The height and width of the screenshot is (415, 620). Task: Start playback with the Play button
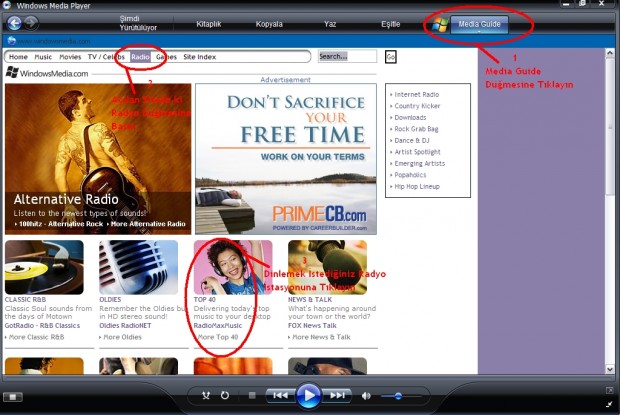(x=309, y=395)
